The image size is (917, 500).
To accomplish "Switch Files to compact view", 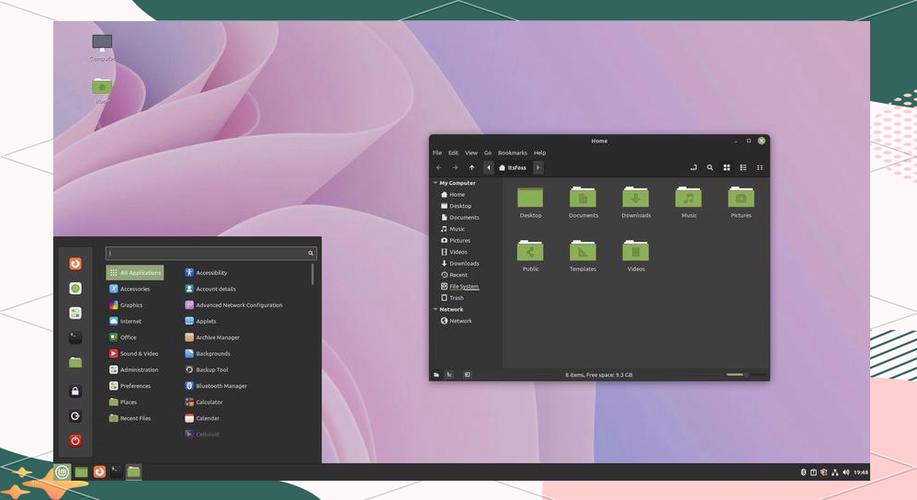I will coord(760,167).
